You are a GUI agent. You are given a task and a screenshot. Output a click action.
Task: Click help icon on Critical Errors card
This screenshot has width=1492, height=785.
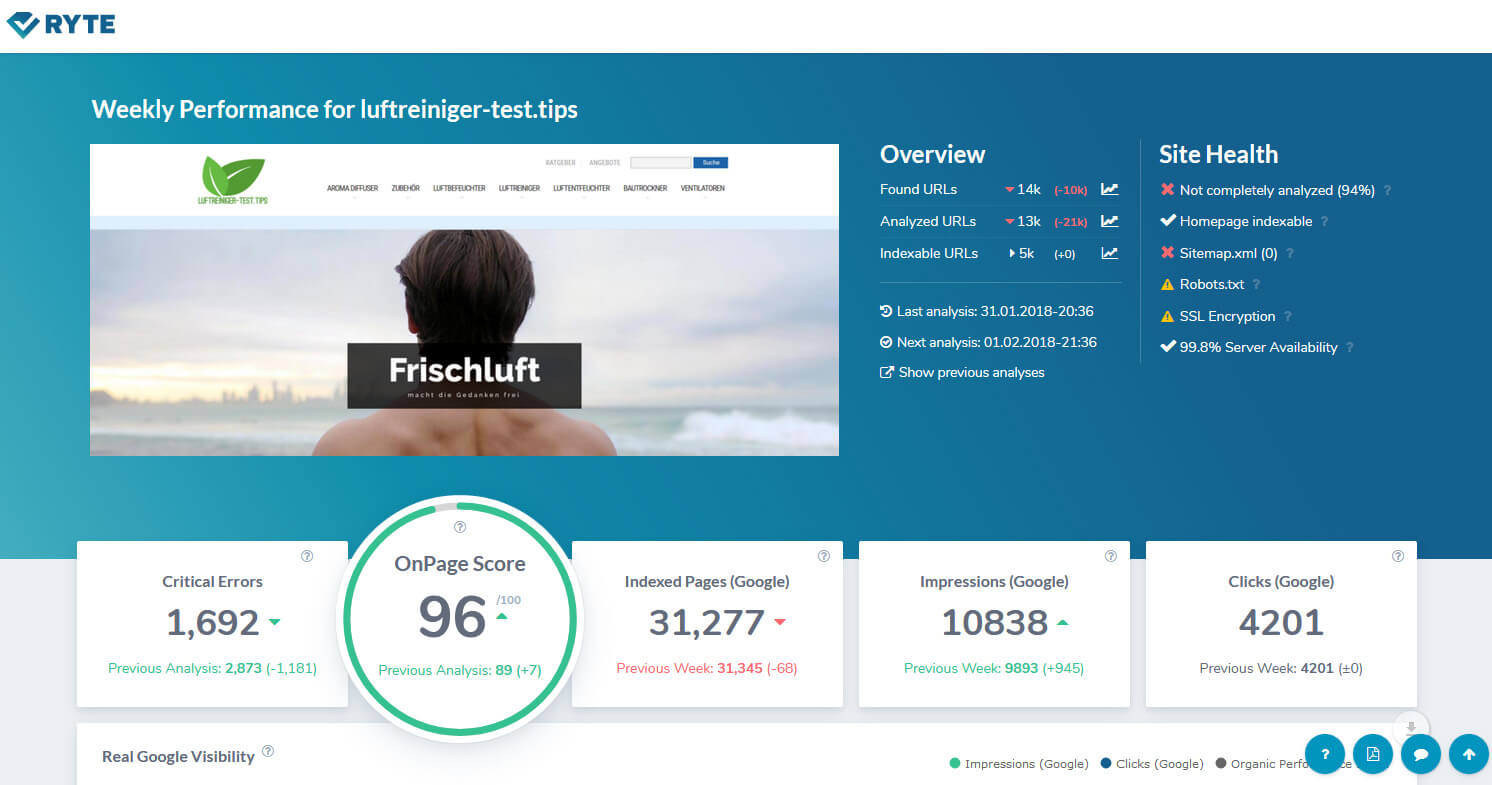(x=307, y=556)
